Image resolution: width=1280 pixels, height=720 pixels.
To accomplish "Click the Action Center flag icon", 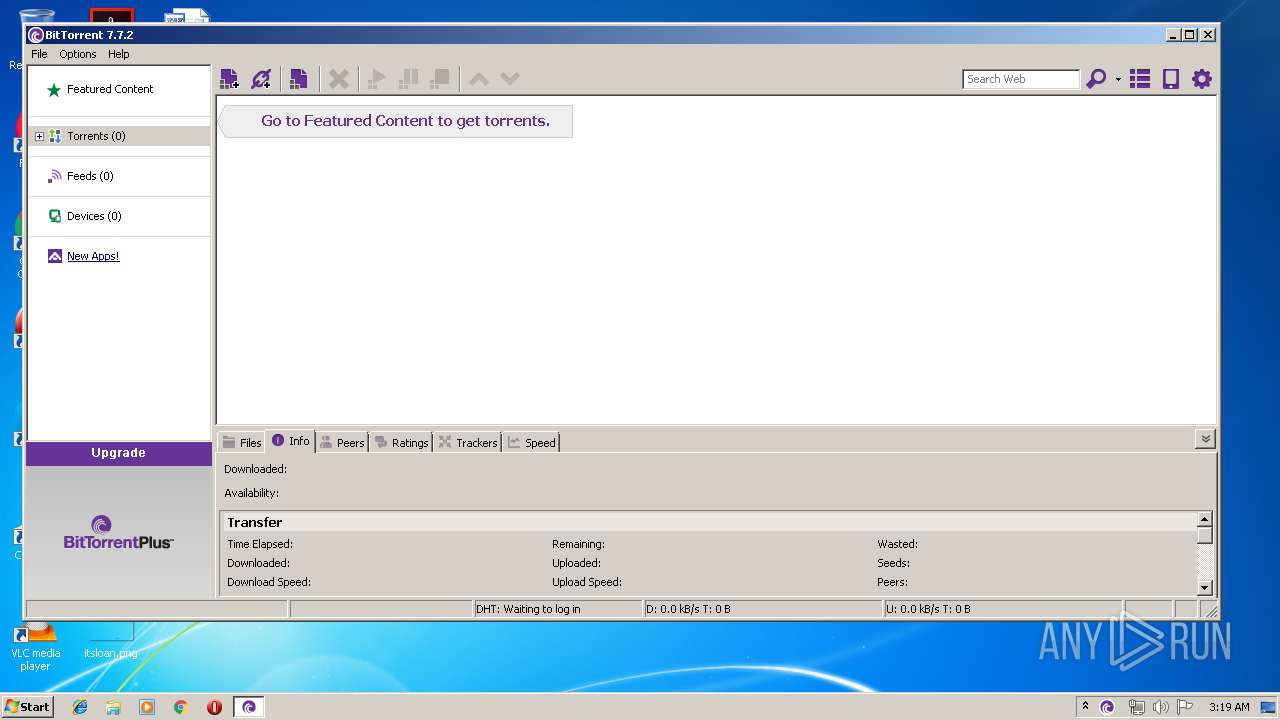I will (1185, 707).
